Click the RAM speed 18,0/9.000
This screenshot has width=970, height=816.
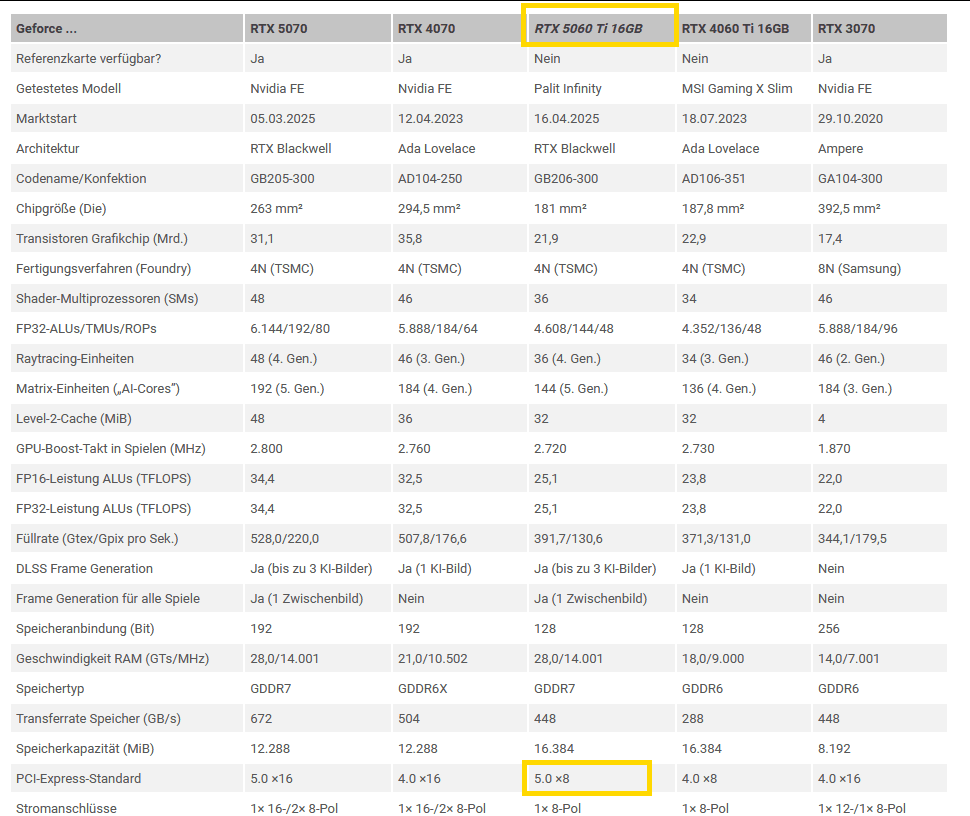(713, 659)
